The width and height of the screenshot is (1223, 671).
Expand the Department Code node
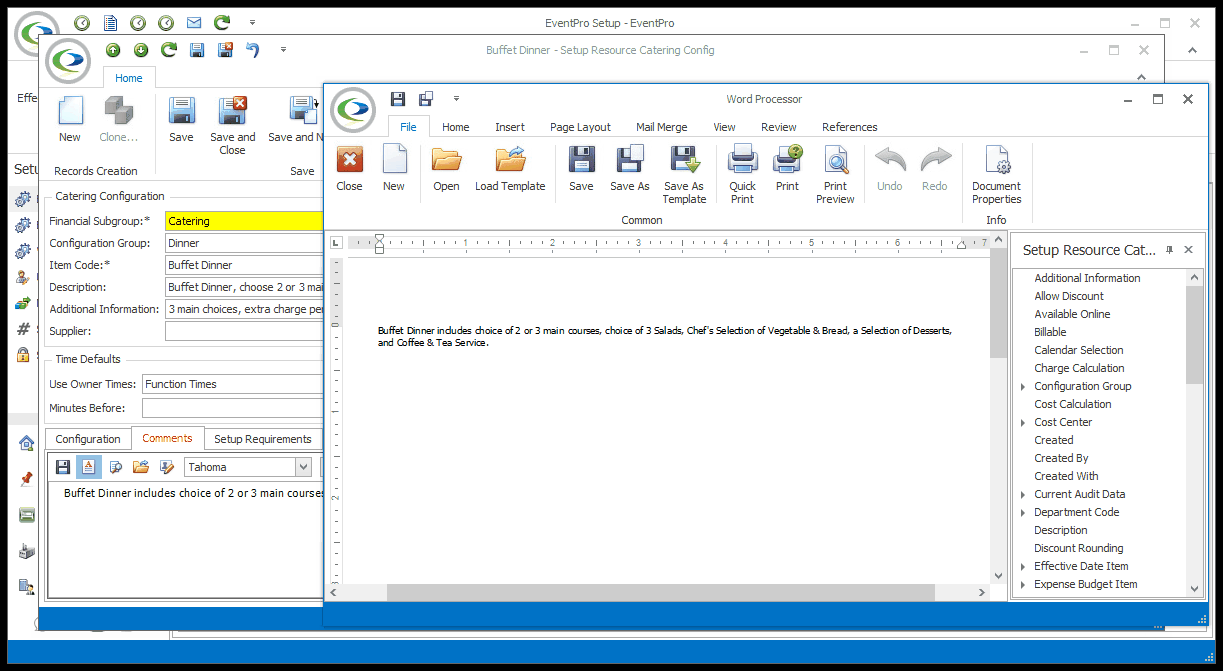point(1023,513)
